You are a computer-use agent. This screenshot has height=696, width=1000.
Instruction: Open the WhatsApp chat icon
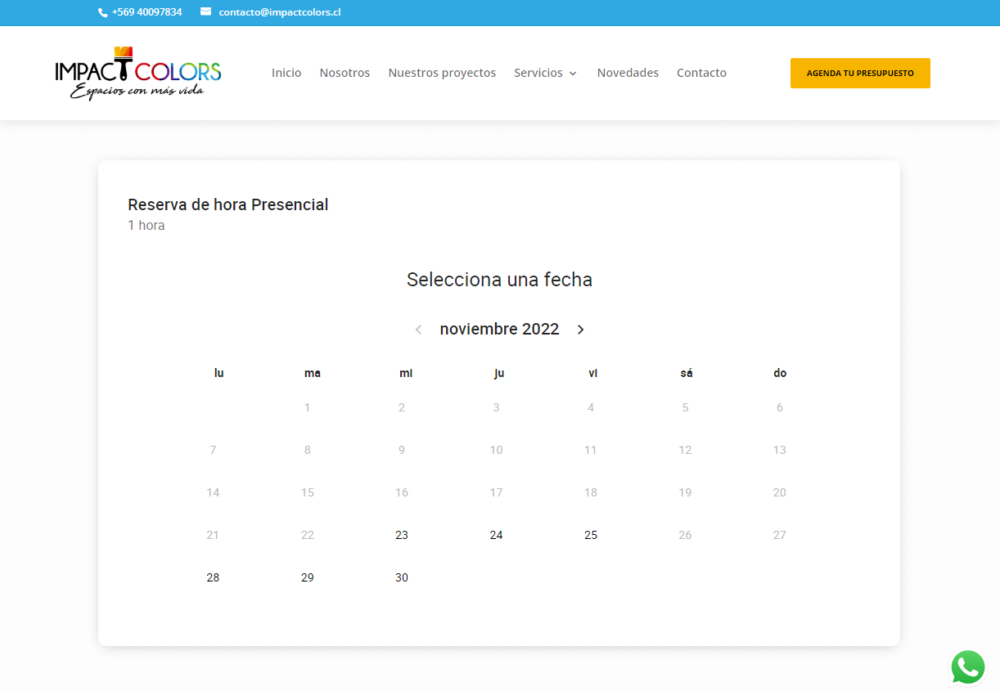point(967,667)
